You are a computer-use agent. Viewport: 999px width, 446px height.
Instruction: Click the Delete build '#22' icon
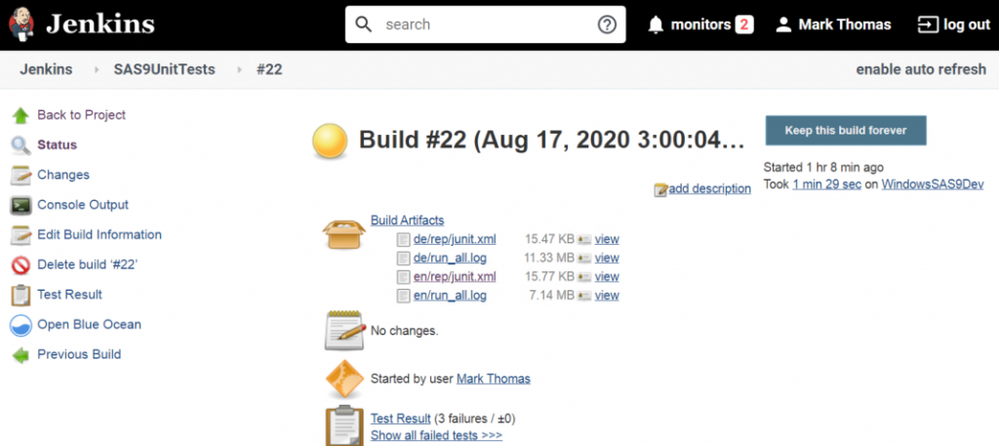pos(21,265)
